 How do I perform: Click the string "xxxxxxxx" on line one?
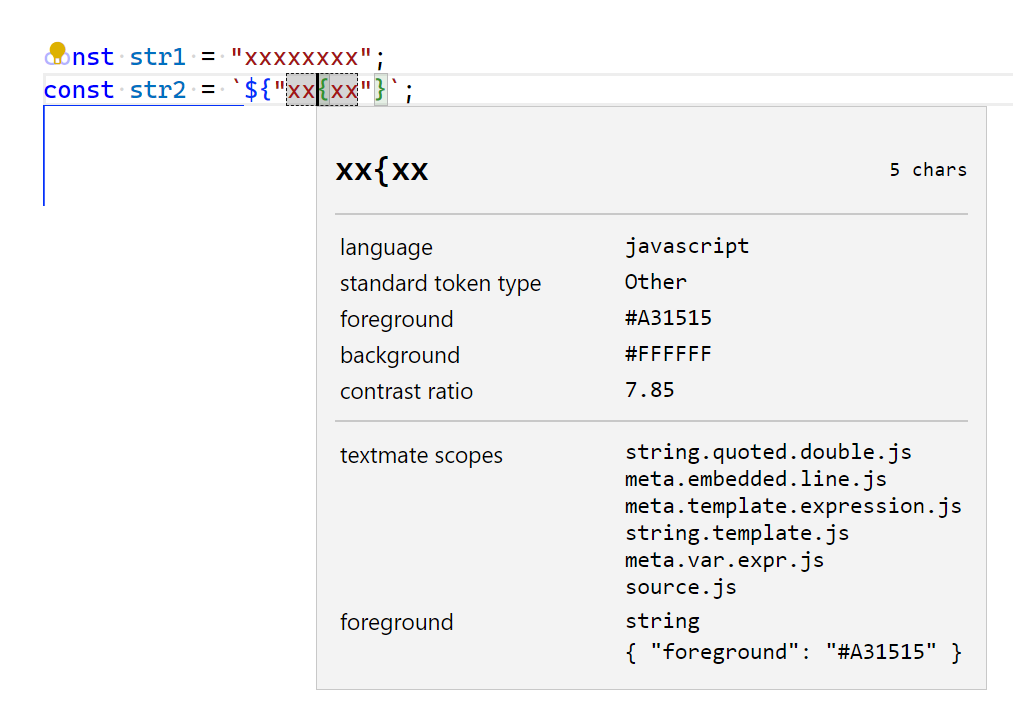coord(301,57)
